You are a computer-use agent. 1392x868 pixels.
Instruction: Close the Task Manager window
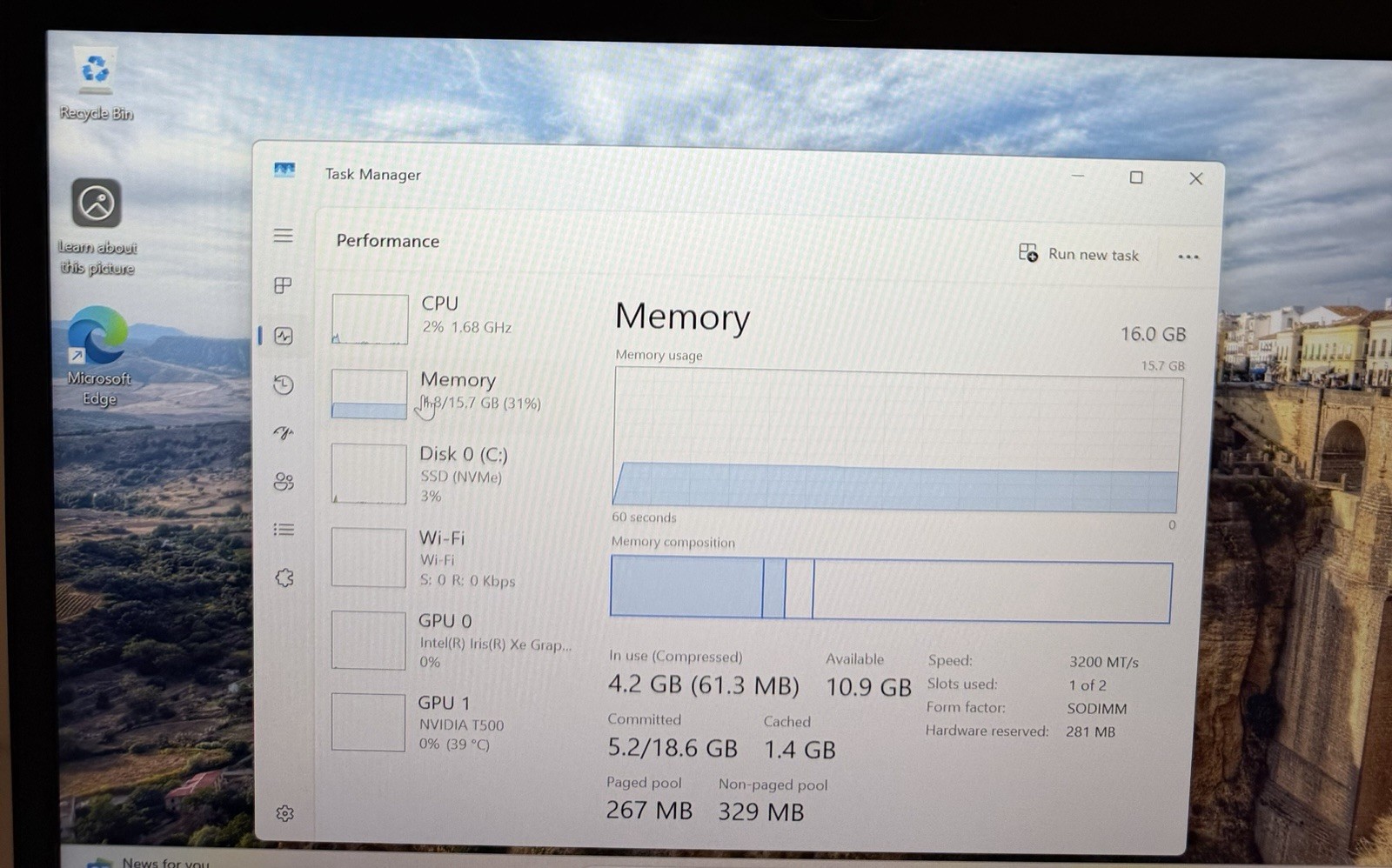(x=1196, y=178)
